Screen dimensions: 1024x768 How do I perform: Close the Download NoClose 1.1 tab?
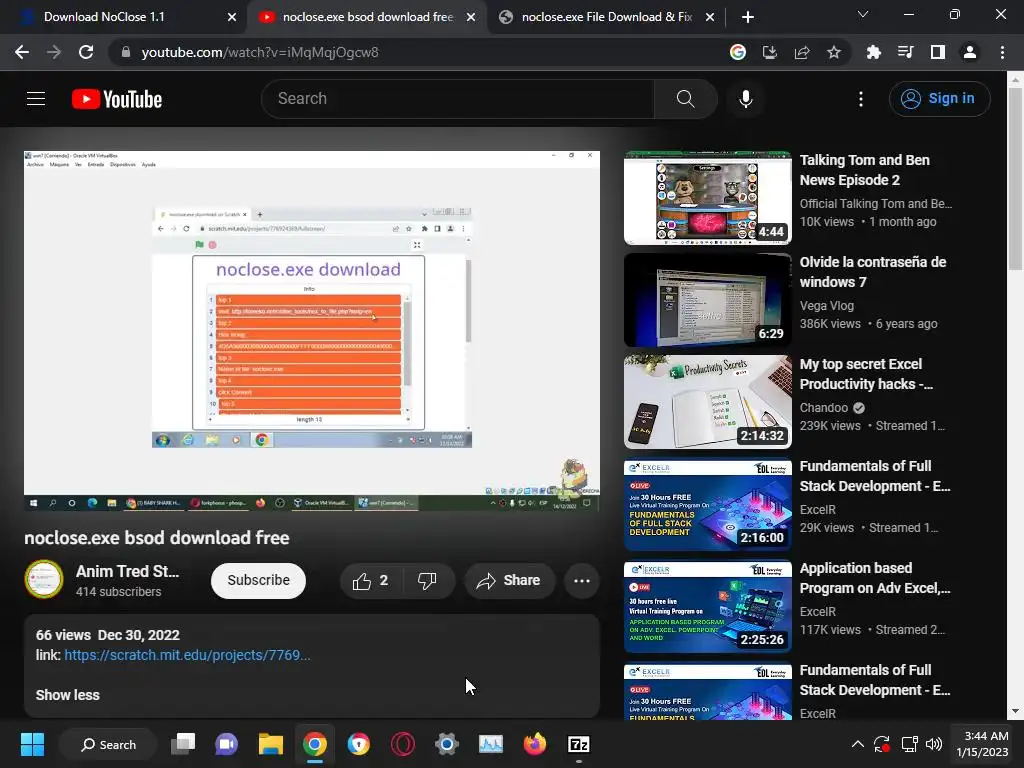pyautogui.click(x=232, y=17)
